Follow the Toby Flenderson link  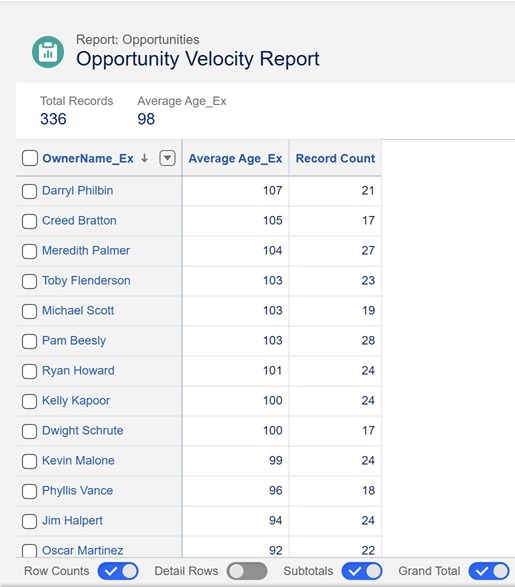(x=86, y=280)
